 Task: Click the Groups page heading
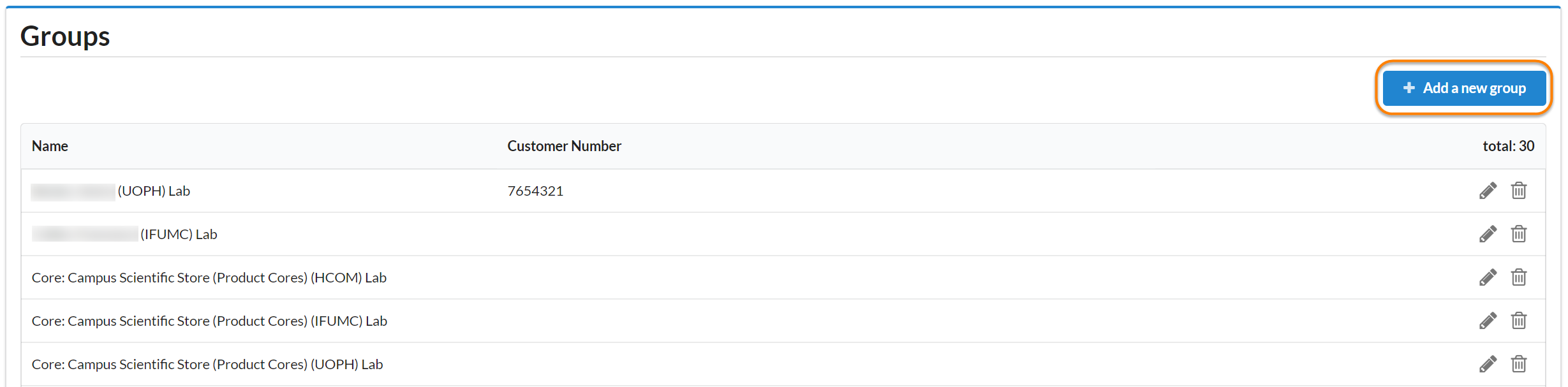tap(65, 36)
